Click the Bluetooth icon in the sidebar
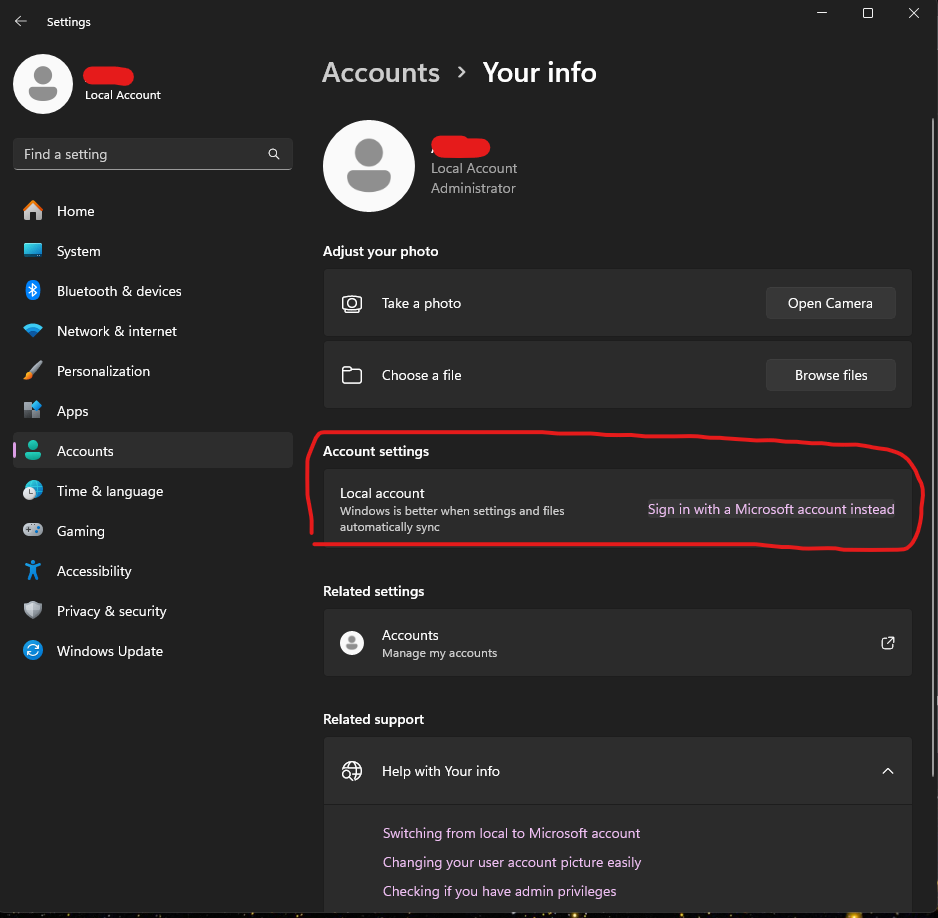This screenshot has width=938, height=918. [33, 291]
